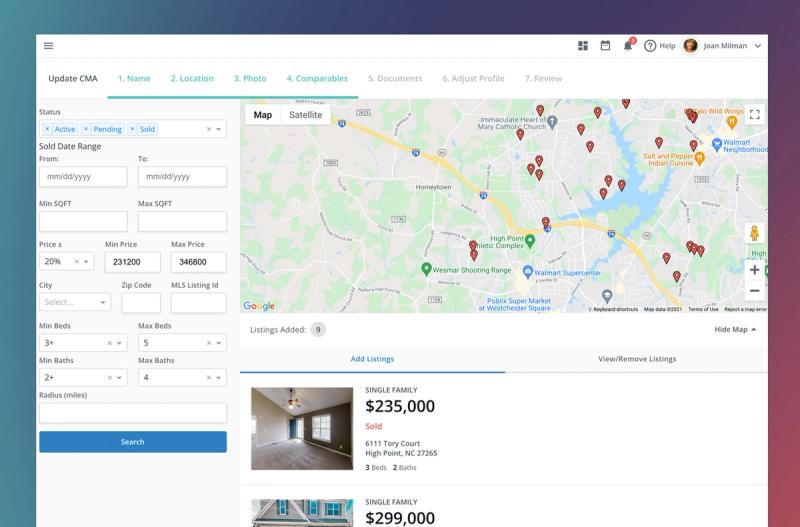Open map Terms of Use link
The height and width of the screenshot is (527, 800).
[703, 309]
